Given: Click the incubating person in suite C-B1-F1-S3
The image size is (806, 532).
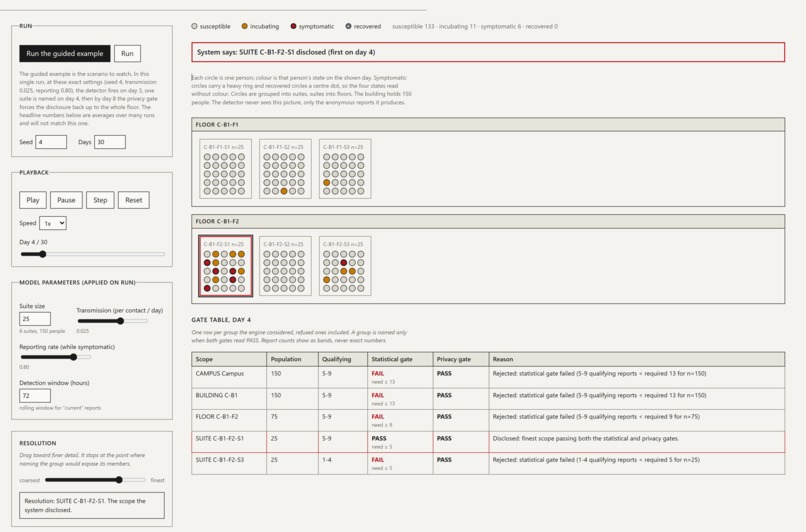Looking at the screenshot, I should pos(326,182).
